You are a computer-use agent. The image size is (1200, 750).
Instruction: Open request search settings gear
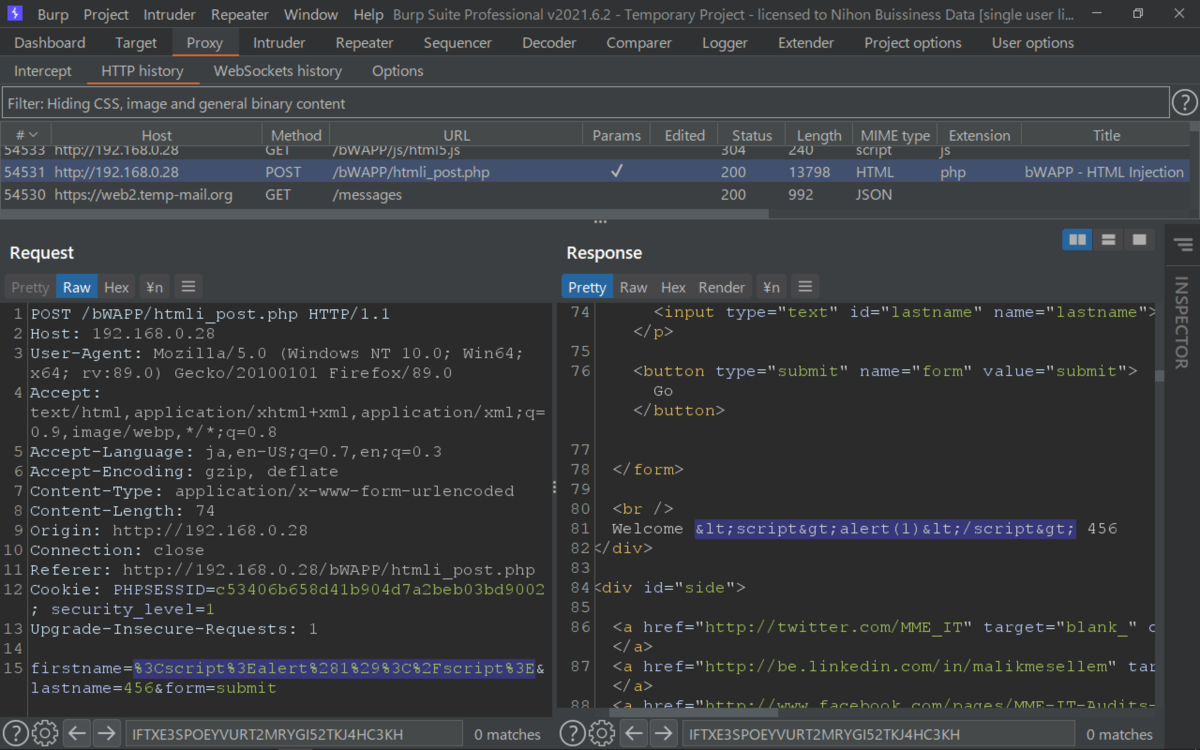tap(45, 734)
